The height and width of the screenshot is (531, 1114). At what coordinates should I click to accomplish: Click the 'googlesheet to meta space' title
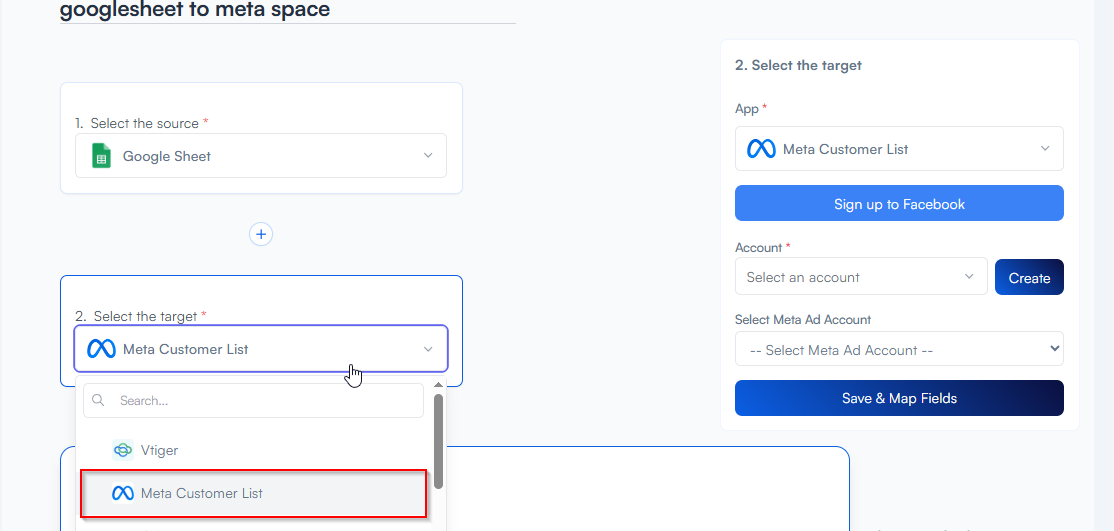coord(195,10)
